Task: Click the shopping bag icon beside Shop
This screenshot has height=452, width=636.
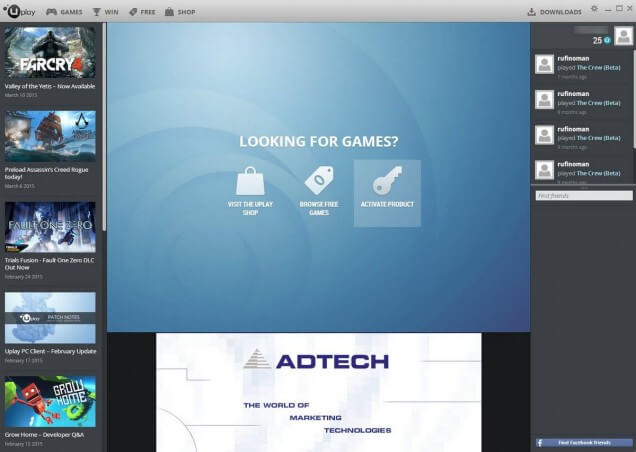Action: pyautogui.click(x=169, y=12)
